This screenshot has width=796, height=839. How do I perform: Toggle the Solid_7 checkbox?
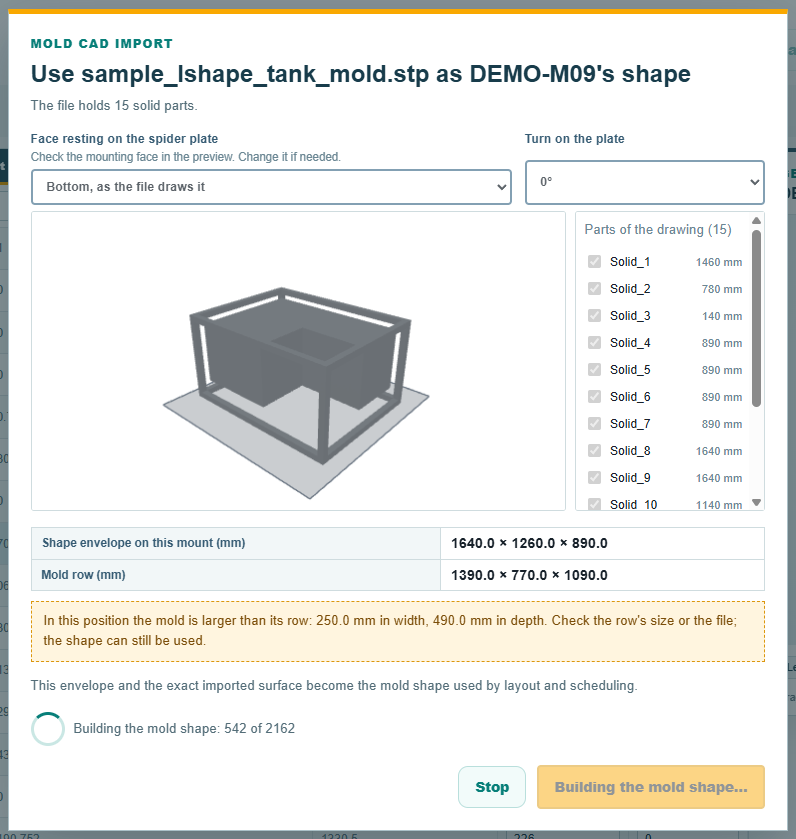click(594, 424)
